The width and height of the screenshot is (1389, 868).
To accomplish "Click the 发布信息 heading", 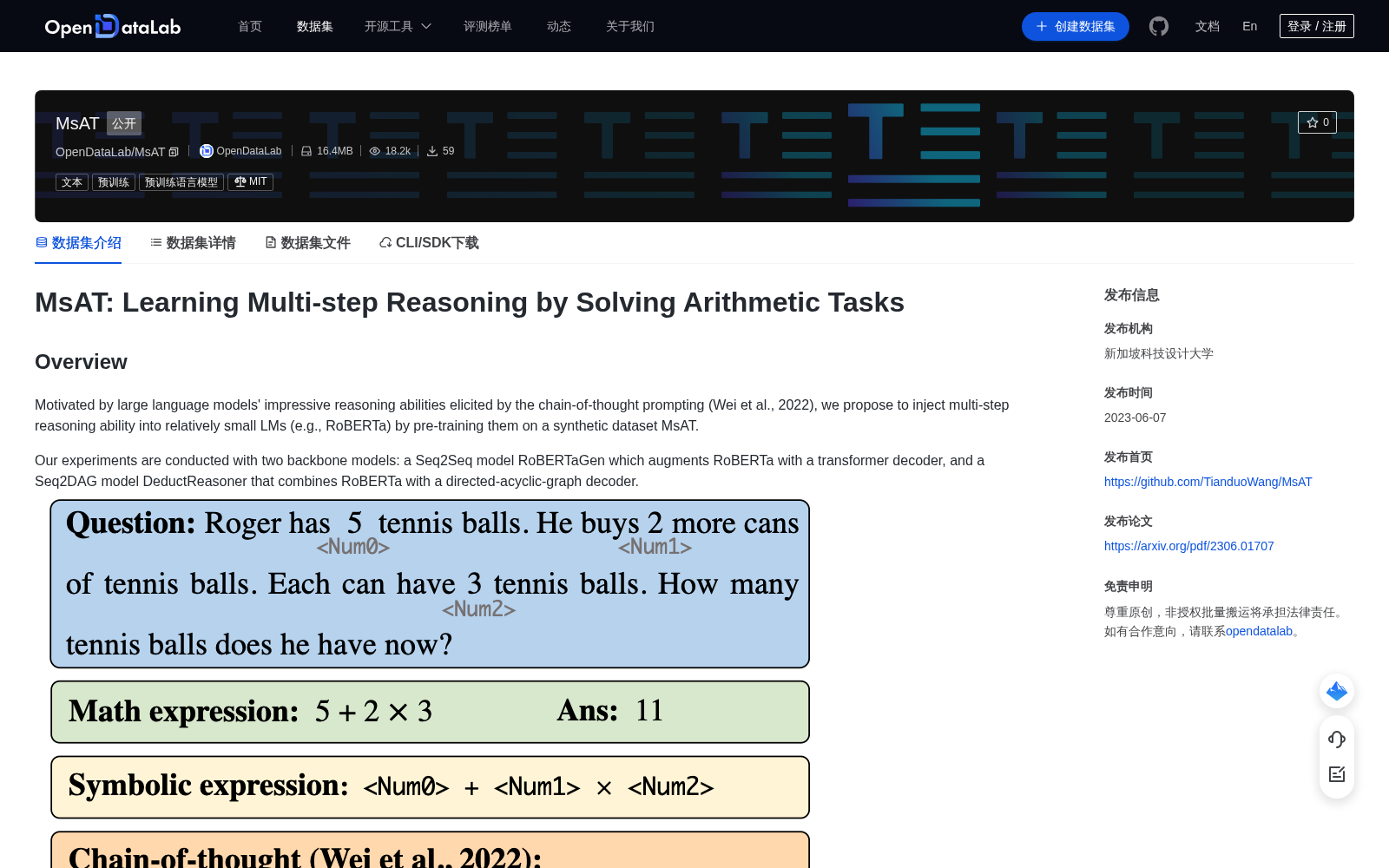I will (1132, 295).
